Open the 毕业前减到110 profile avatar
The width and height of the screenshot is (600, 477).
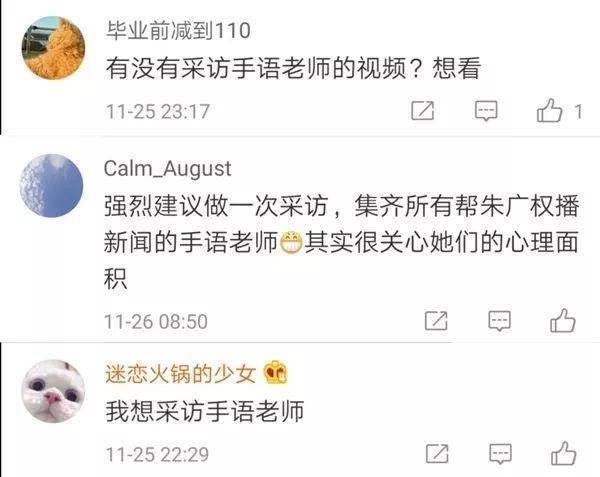(54, 48)
